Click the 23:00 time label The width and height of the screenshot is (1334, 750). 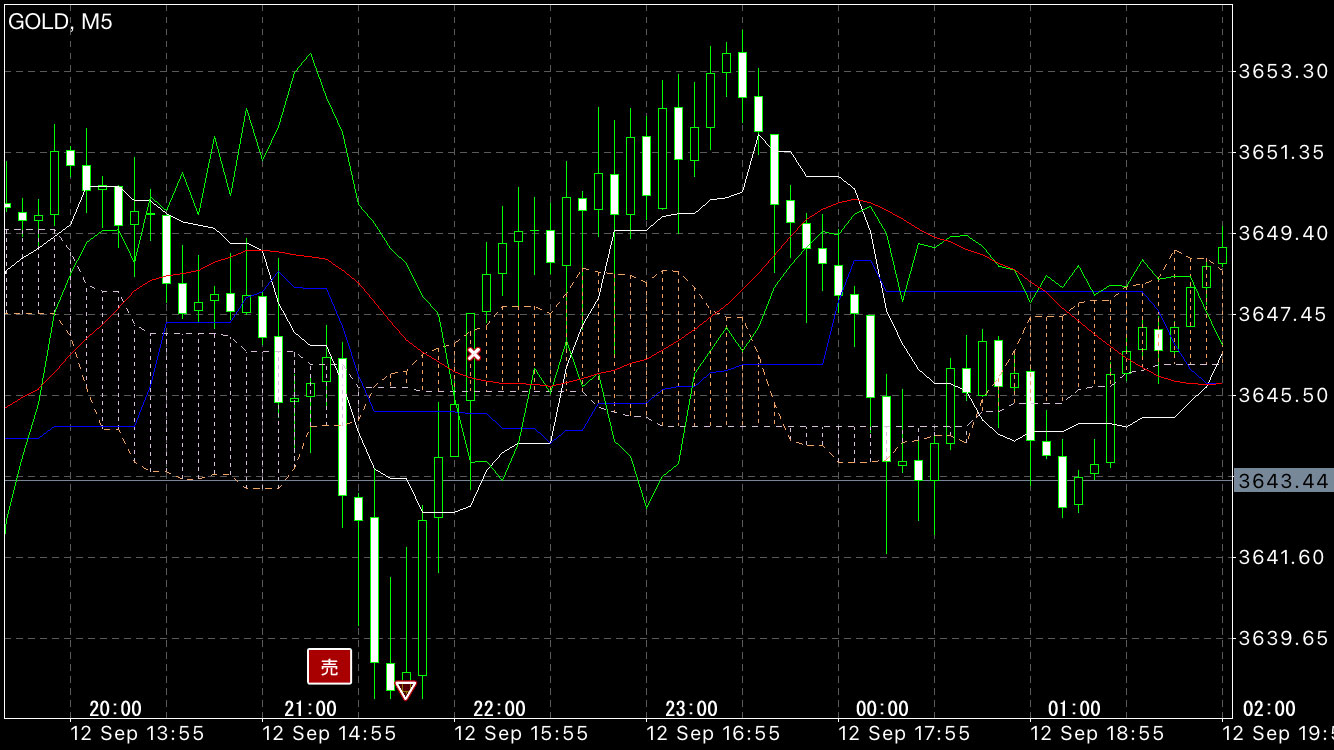click(x=691, y=709)
